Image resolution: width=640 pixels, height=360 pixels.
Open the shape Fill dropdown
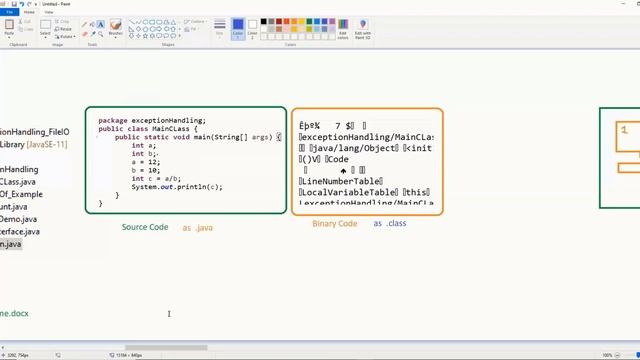pyautogui.click(x=192, y=29)
